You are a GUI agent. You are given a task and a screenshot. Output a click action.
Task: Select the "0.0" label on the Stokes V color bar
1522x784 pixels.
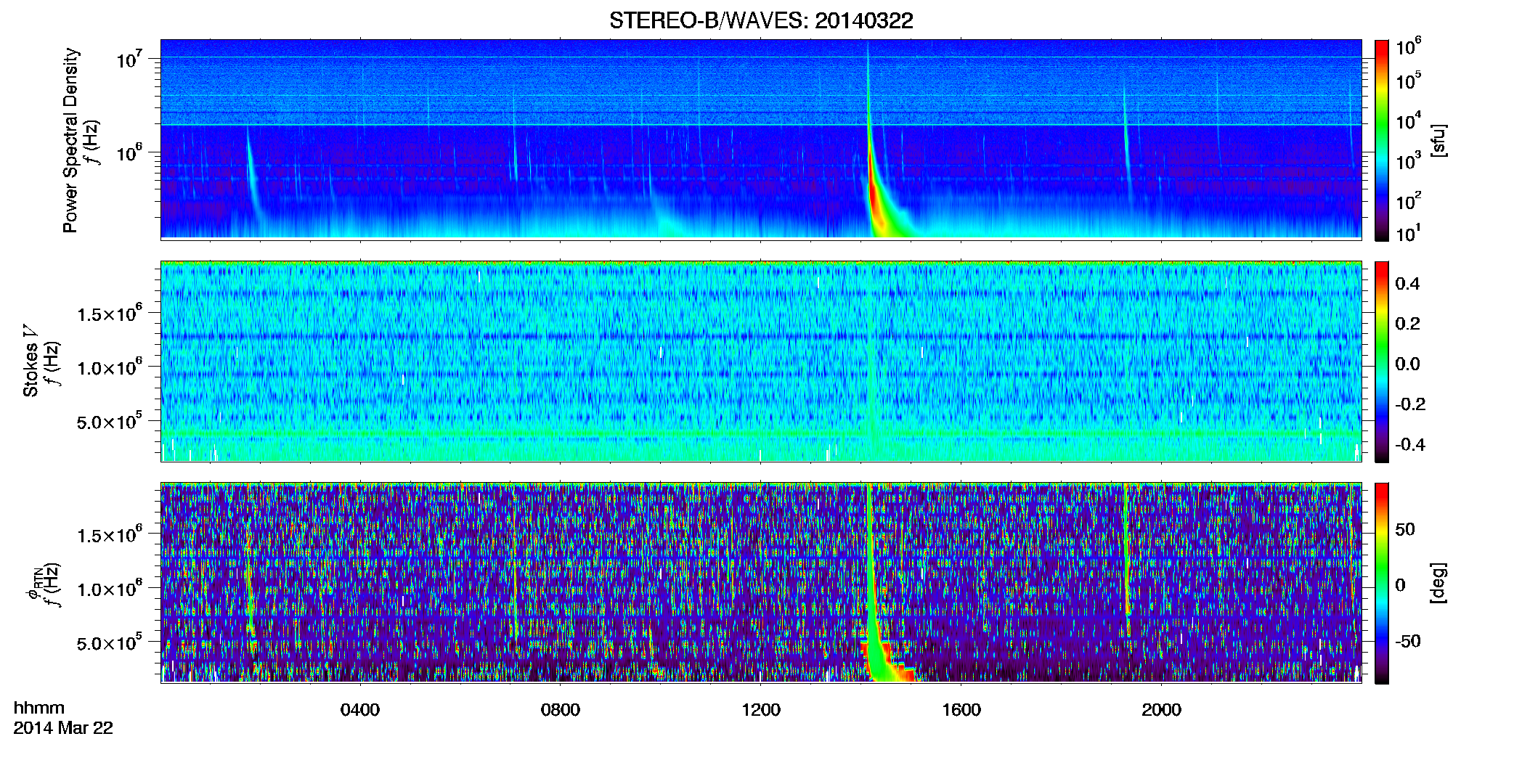click(1407, 364)
